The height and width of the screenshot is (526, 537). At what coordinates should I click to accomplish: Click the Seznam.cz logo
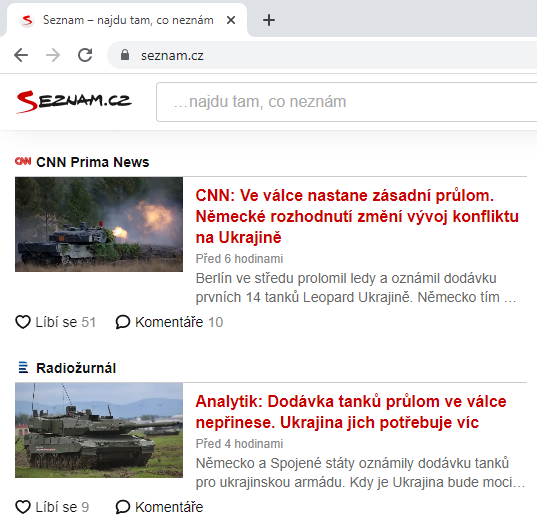(74, 102)
